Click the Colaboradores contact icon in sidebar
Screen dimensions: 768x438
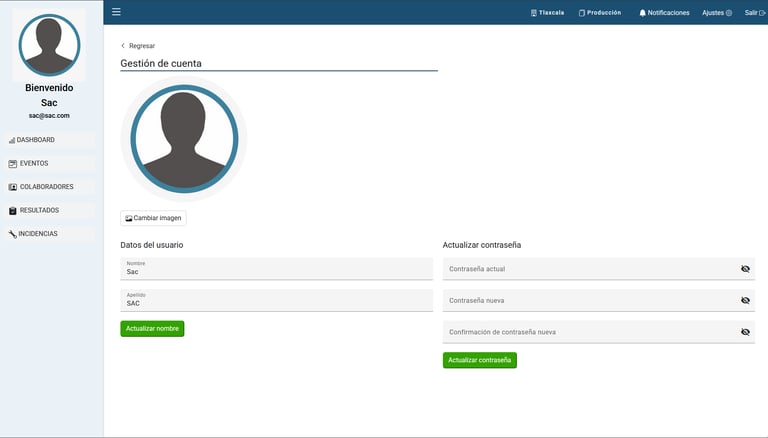click(x=13, y=187)
